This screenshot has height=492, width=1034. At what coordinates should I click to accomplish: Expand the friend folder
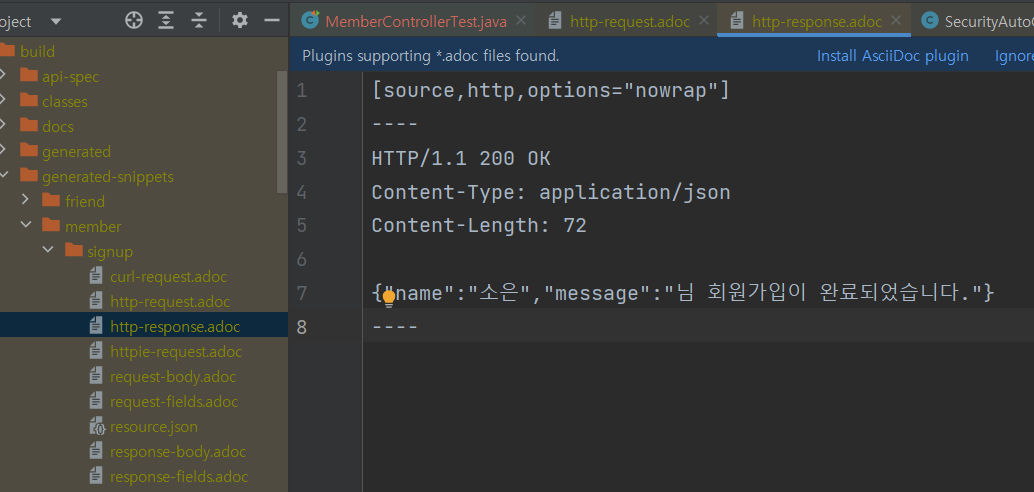point(26,200)
